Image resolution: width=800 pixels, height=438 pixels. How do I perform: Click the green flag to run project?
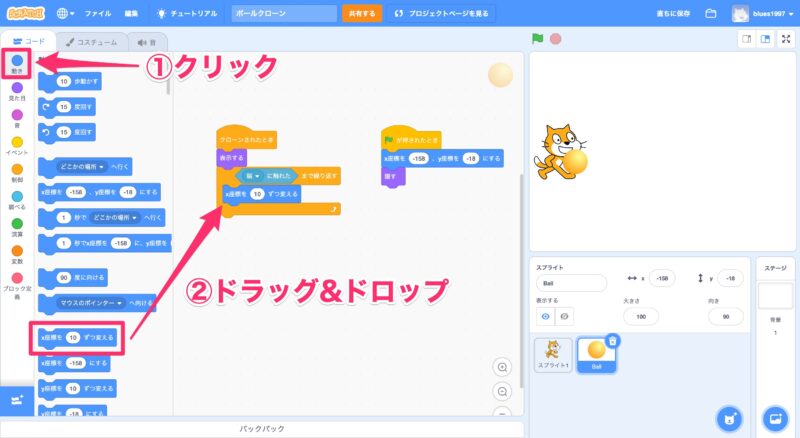pos(537,39)
